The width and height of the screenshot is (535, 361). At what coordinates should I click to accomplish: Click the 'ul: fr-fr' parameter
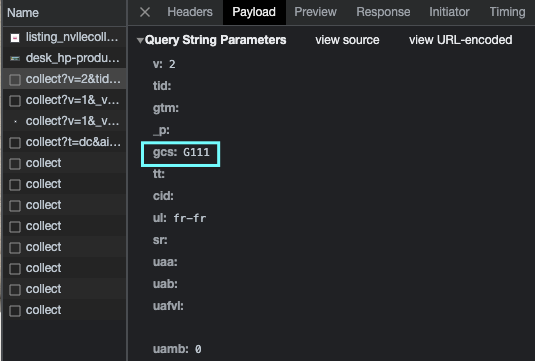coord(179,218)
